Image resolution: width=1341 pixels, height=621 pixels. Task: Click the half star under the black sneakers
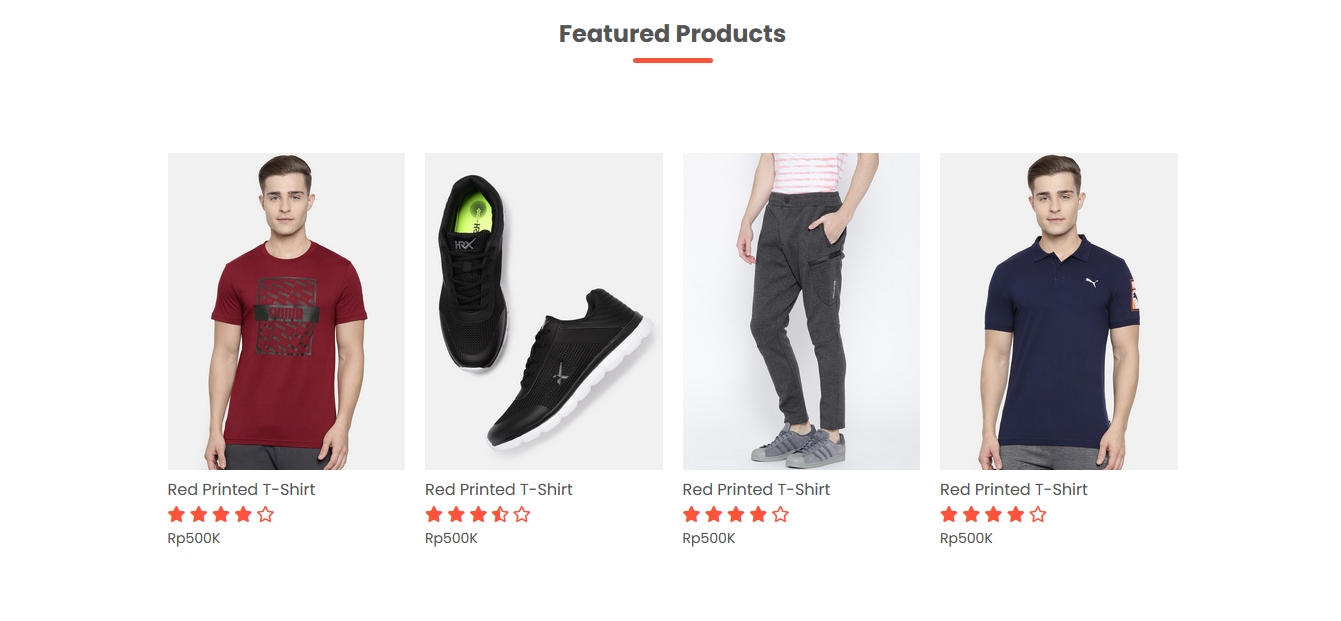click(500, 515)
